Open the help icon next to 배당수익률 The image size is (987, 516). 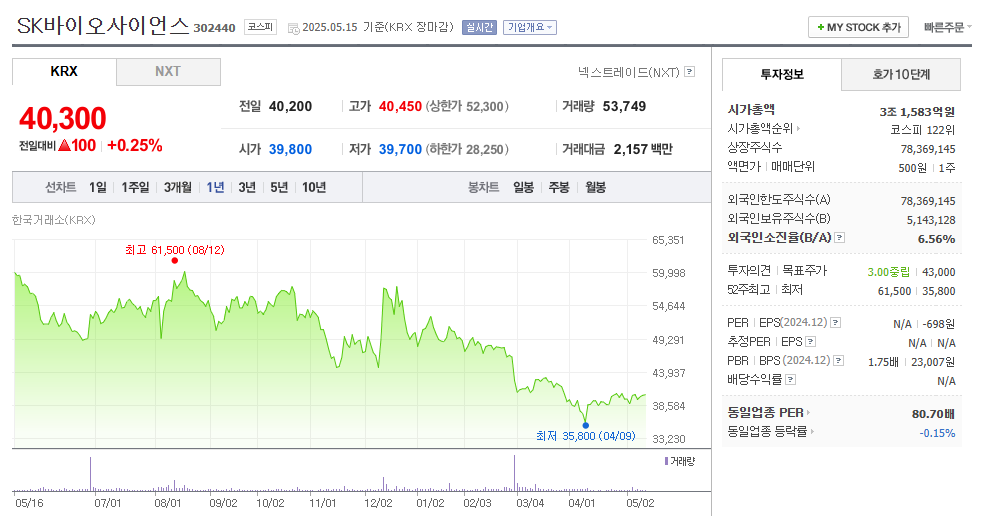click(x=790, y=380)
